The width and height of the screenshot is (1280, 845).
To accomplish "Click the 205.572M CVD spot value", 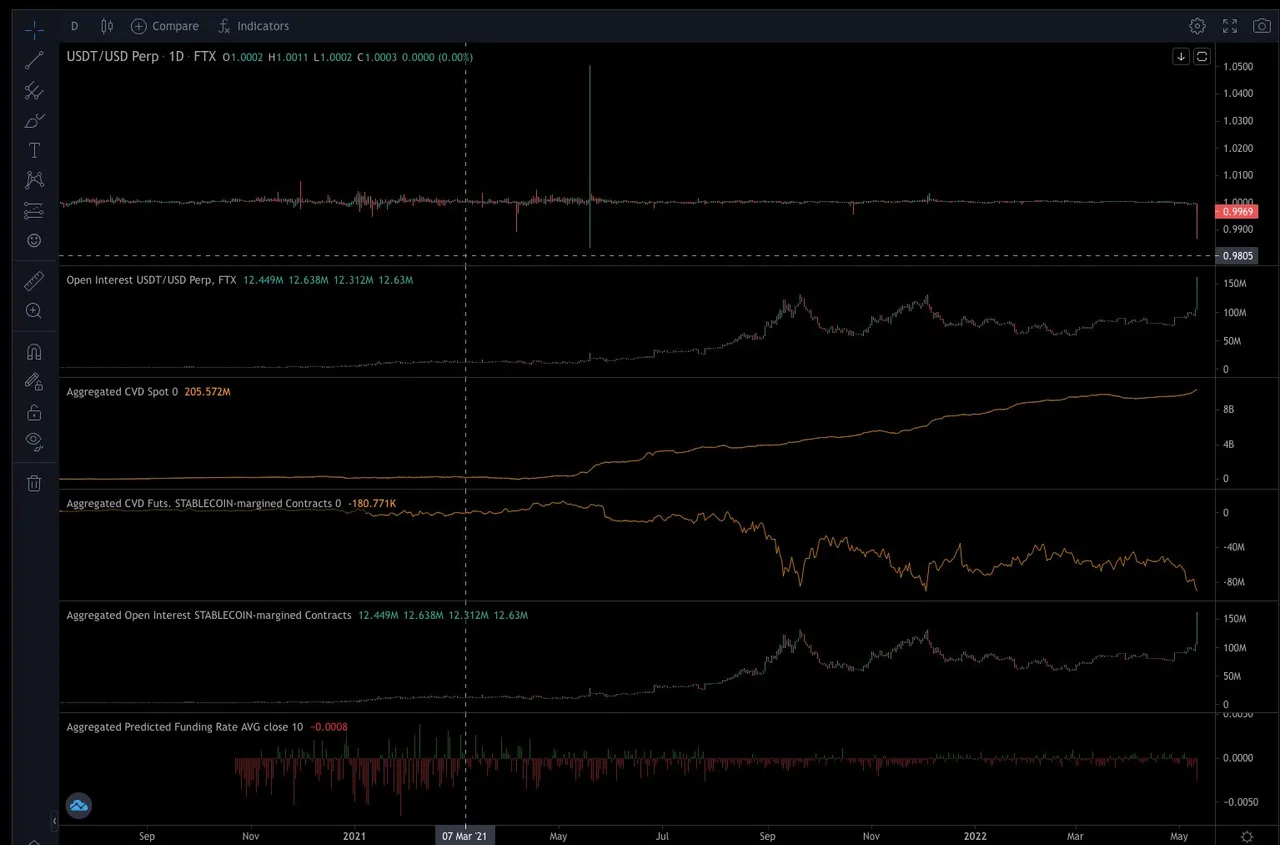I will pos(207,392).
